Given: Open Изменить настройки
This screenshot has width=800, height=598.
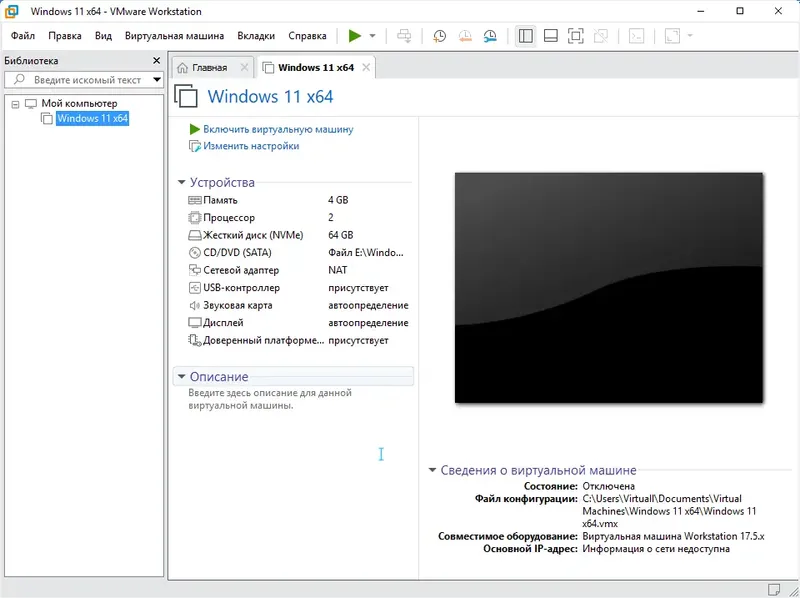Looking at the screenshot, I should [251, 146].
